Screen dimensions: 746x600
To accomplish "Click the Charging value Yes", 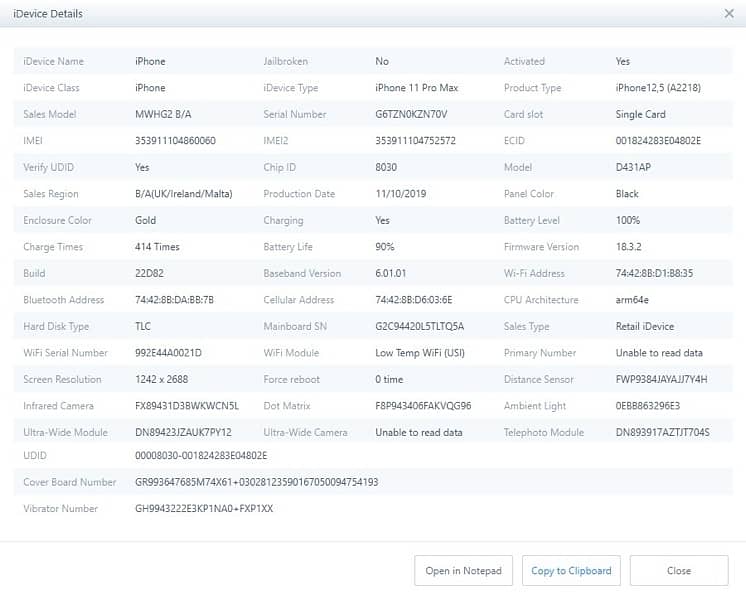I will [382, 220].
